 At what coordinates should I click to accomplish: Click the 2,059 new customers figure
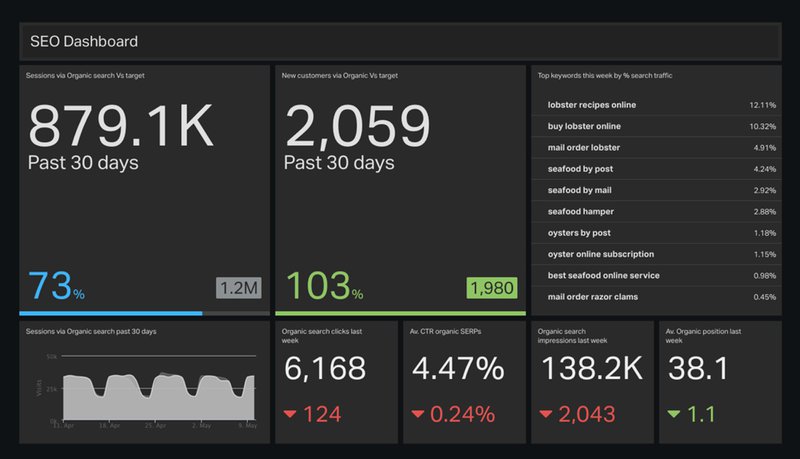(358, 126)
